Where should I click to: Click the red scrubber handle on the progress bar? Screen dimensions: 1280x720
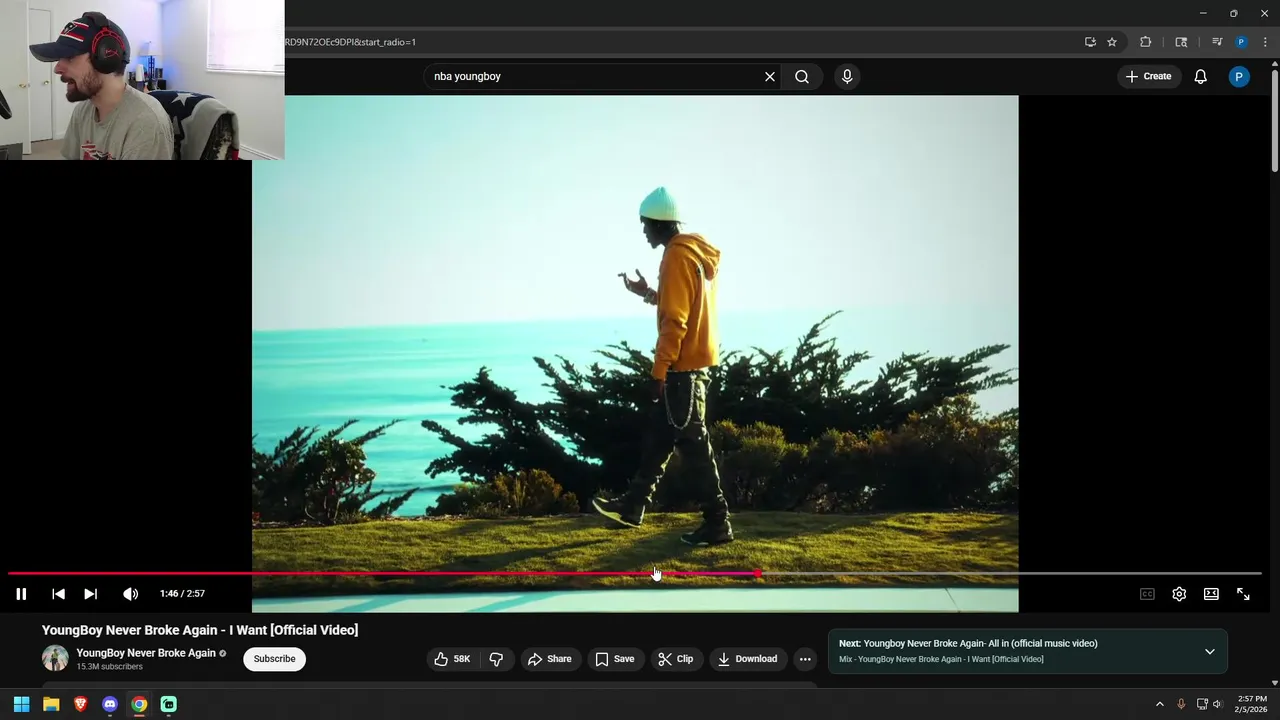(x=758, y=574)
